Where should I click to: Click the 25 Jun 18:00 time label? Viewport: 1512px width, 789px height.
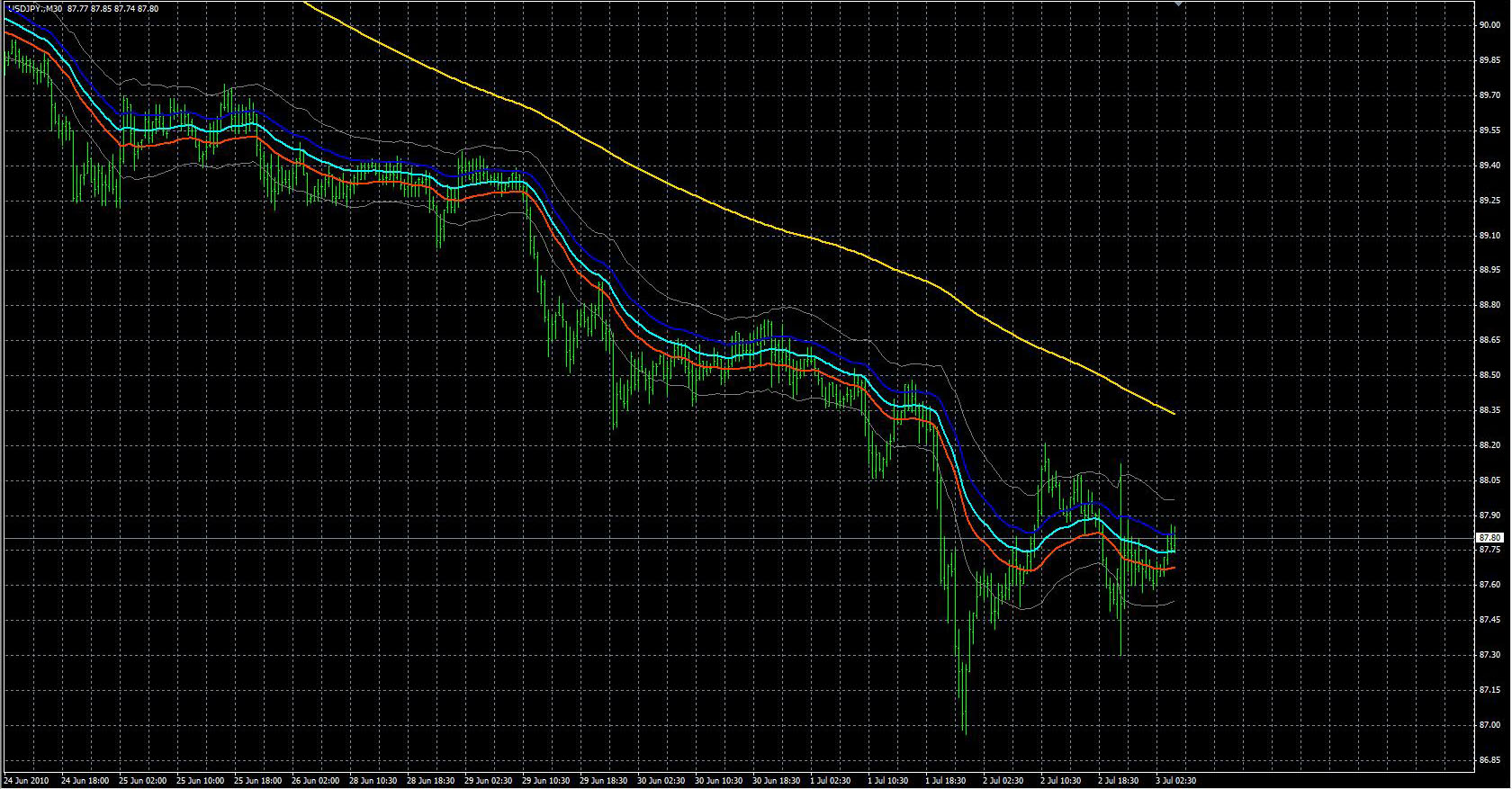[258, 781]
